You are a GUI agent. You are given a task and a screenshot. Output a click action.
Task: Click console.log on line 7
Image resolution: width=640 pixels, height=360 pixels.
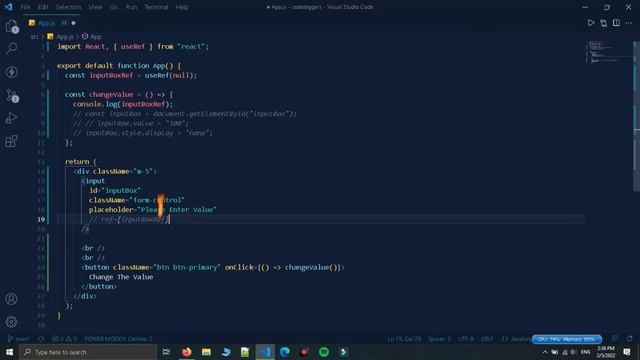(x=96, y=104)
